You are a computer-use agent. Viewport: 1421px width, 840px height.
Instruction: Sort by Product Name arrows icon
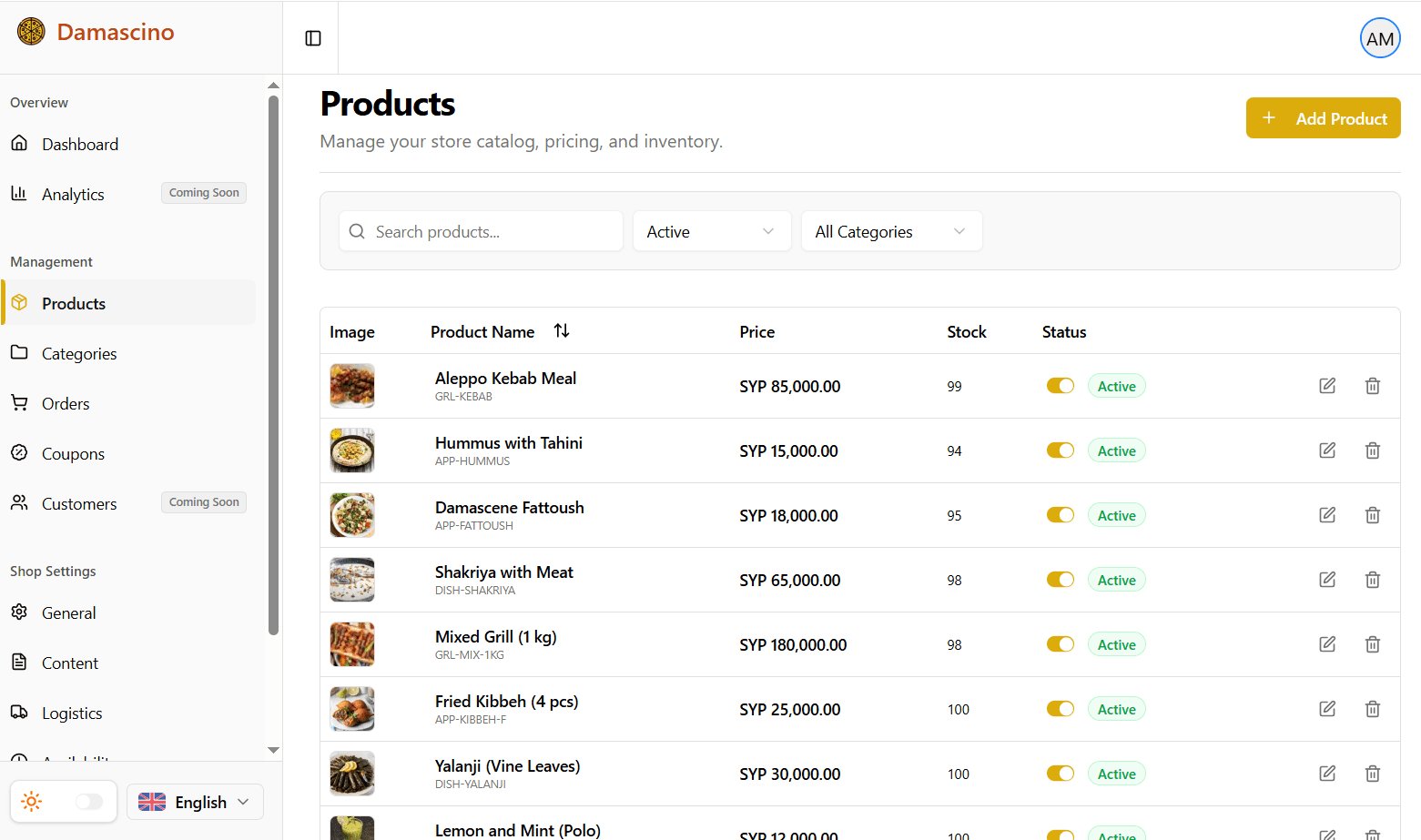tap(562, 331)
